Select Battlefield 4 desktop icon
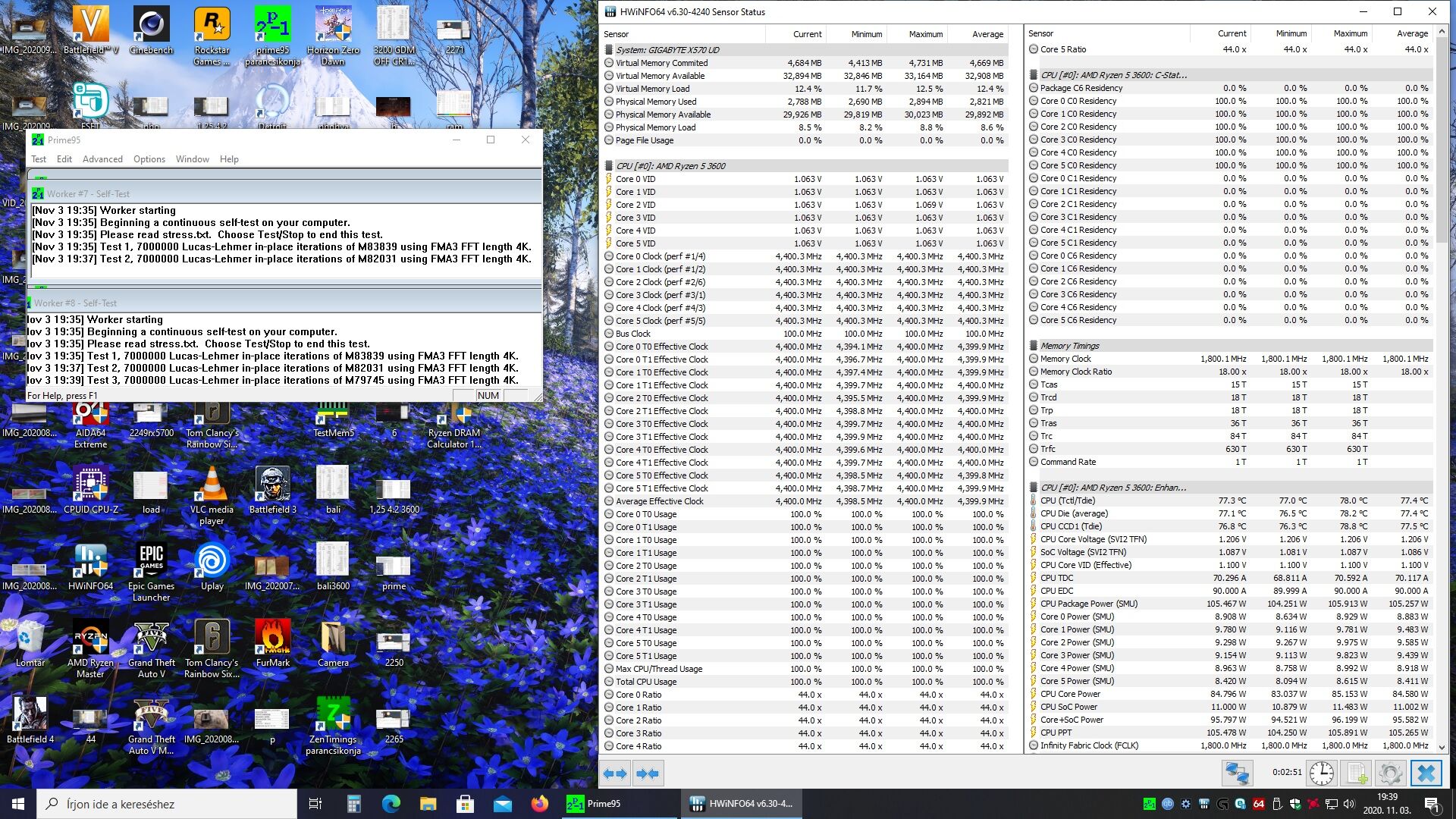Image resolution: width=1456 pixels, height=819 pixels. coord(30,720)
